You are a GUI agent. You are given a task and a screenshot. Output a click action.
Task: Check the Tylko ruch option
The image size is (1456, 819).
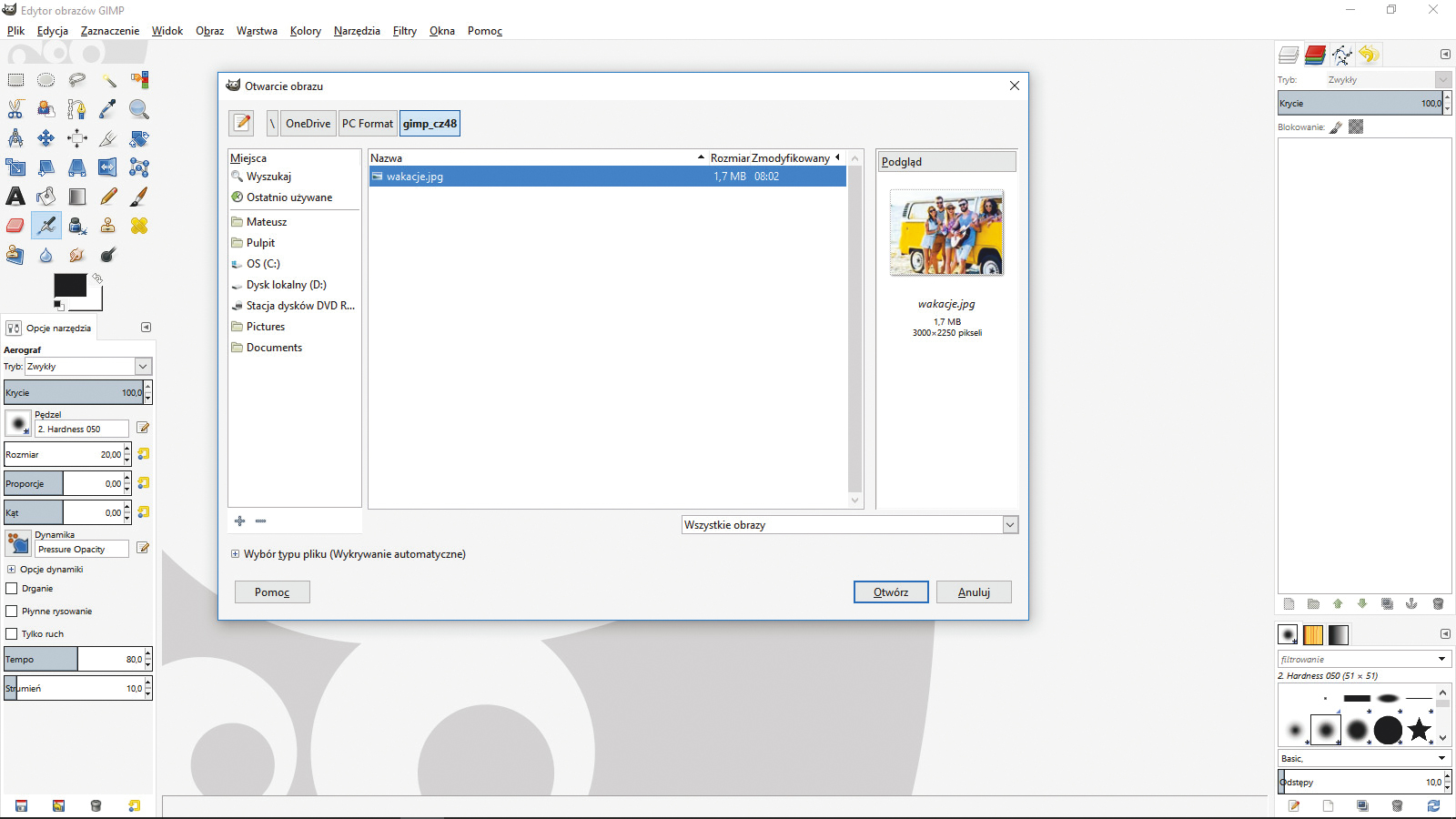(12, 634)
